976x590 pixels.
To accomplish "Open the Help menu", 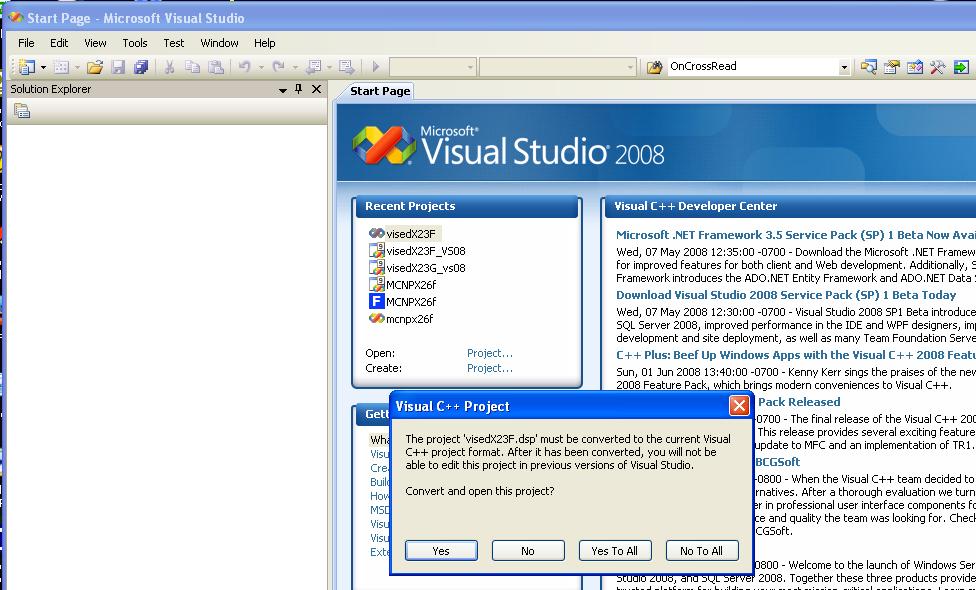I will click(265, 43).
